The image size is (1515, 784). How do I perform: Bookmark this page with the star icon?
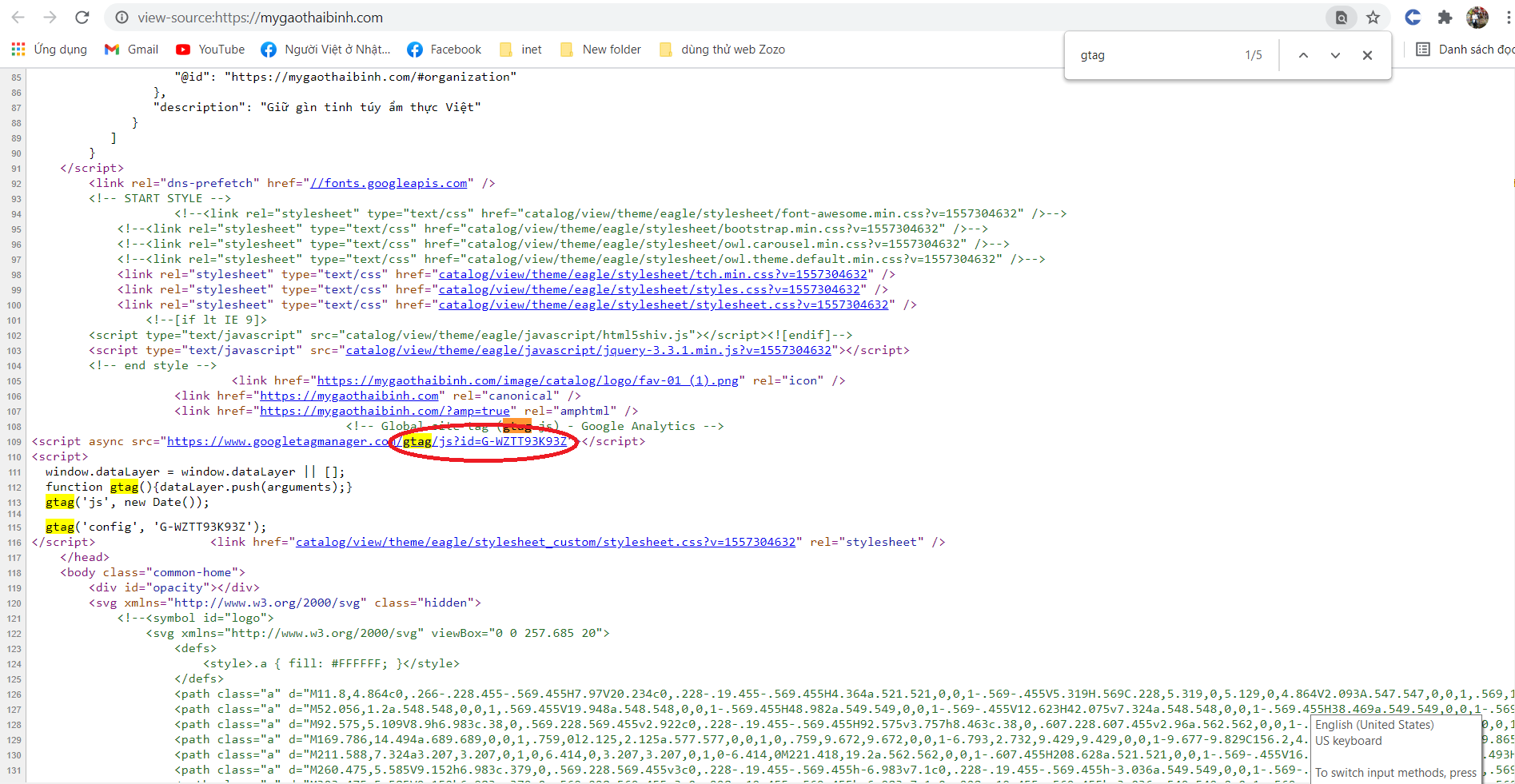(1373, 18)
